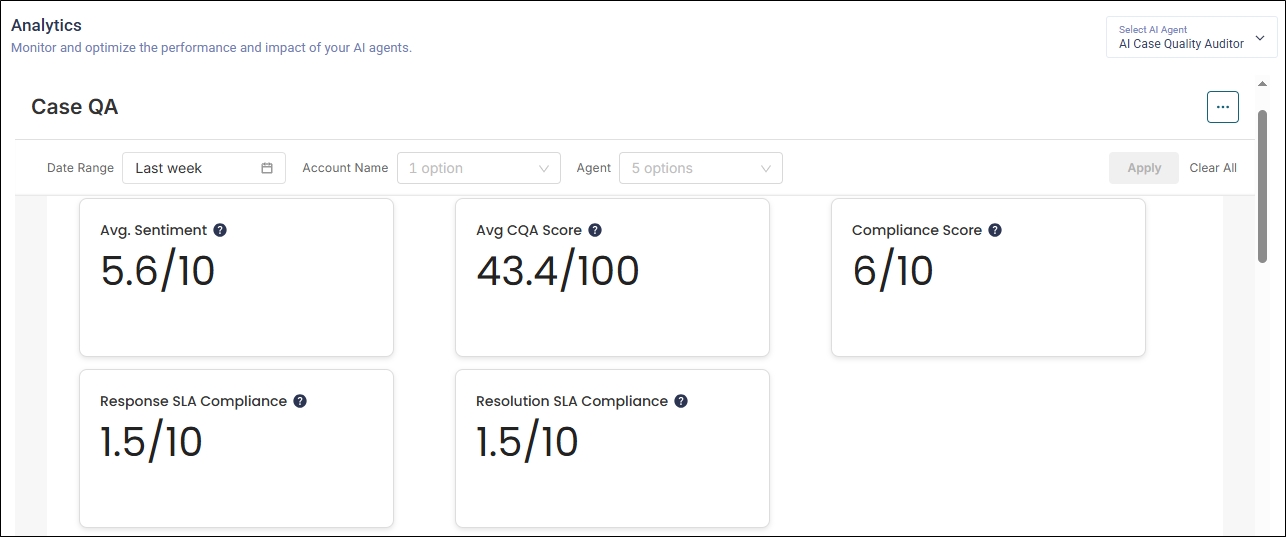Select the Compliance Score card
This screenshot has height=537, width=1286.
pyautogui.click(x=988, y=290)
